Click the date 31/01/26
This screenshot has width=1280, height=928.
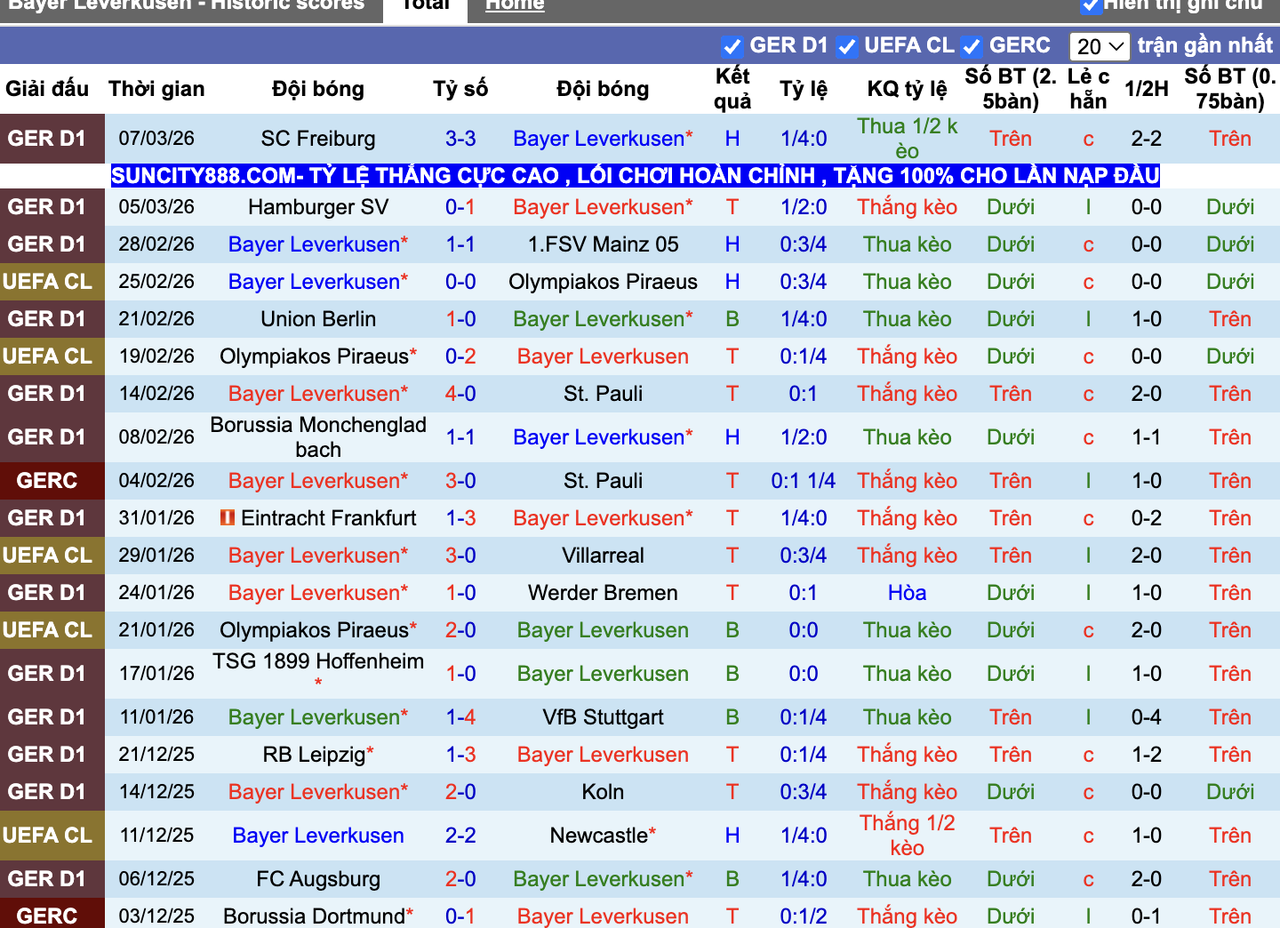point(157,518)
